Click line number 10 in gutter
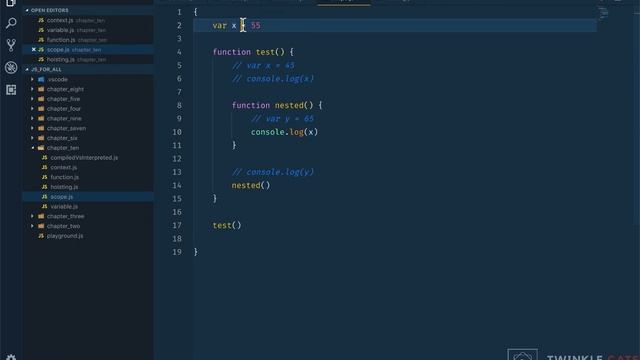640x360 pixels. (177, 132)
